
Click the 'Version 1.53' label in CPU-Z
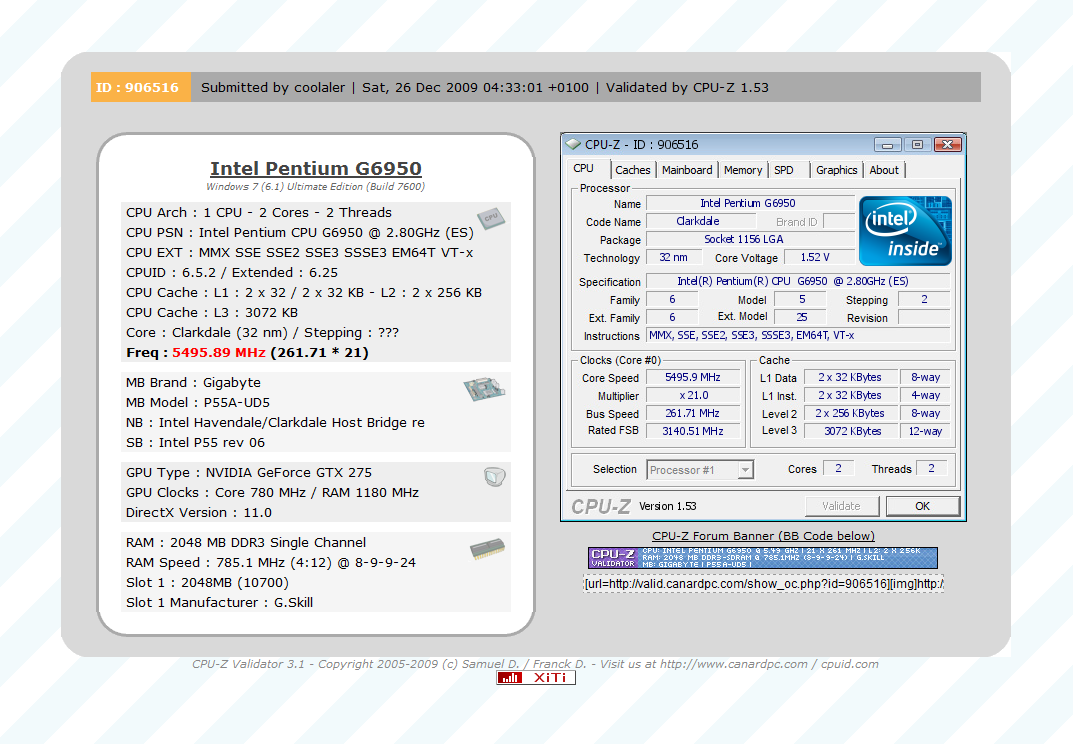click(668, 506)
